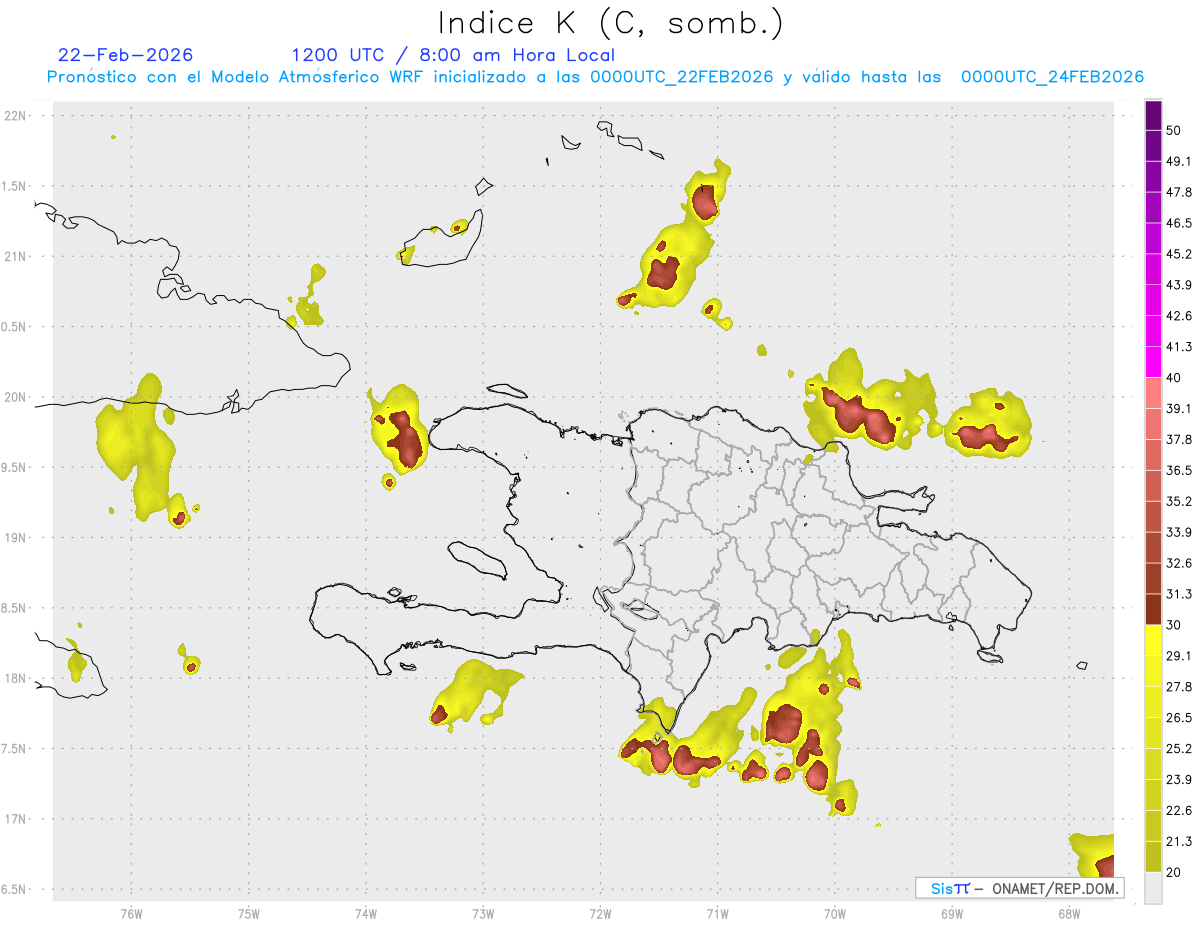Click the "25.2" colorbar value
This screenshot has height=927, width=1200.
pos(1179,749)
